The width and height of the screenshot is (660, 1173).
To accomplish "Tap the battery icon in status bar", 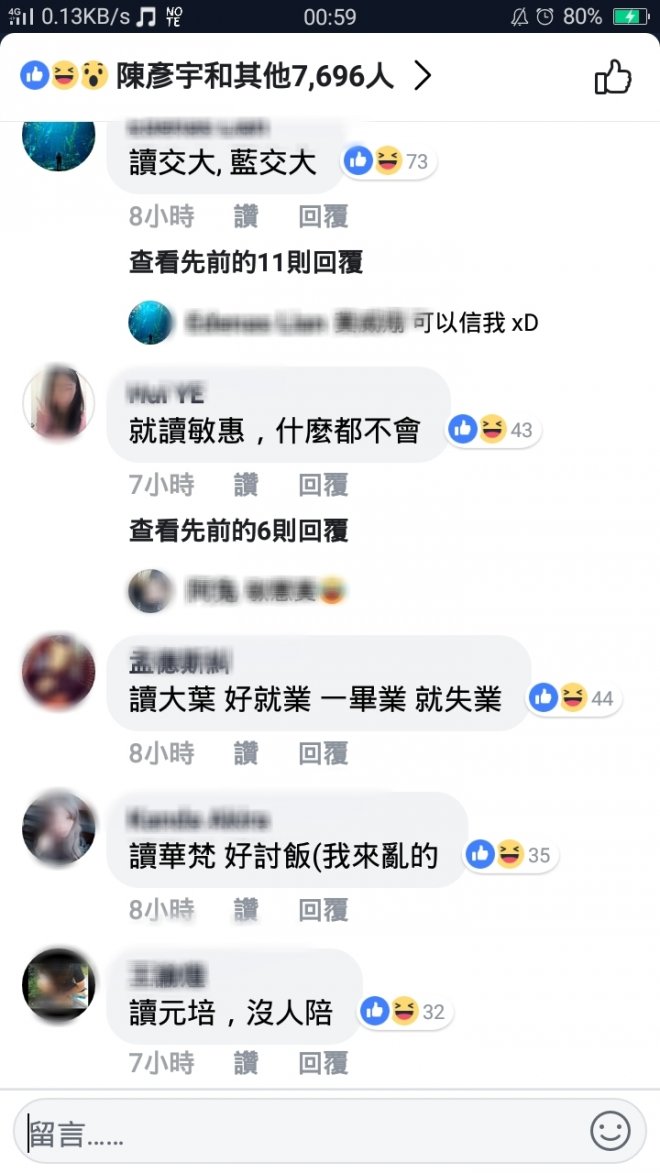I will (x=631, y=16).
